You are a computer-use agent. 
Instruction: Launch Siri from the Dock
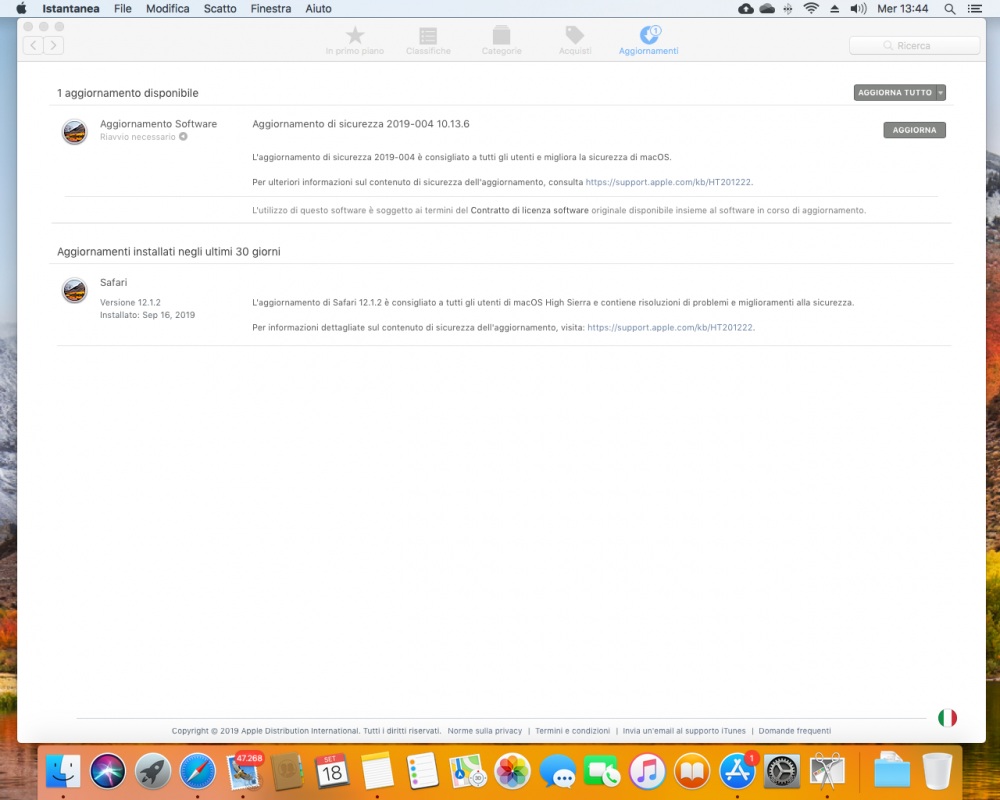[108, 771]
